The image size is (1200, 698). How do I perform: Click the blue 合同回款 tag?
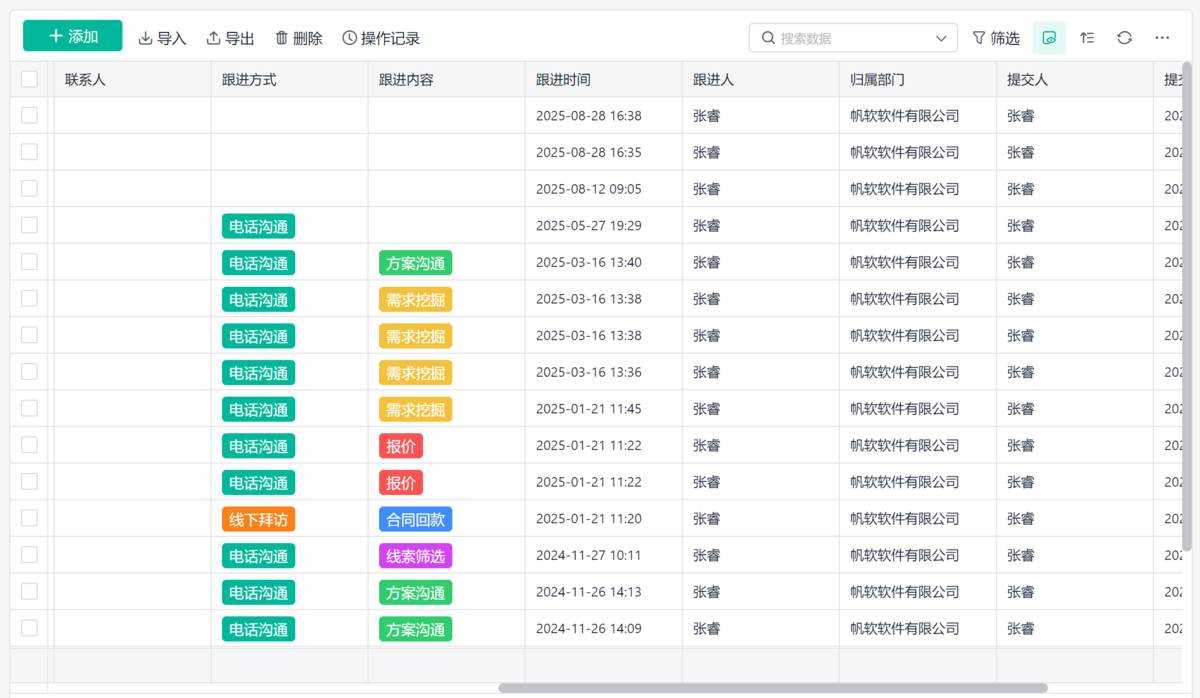point(415,519)
